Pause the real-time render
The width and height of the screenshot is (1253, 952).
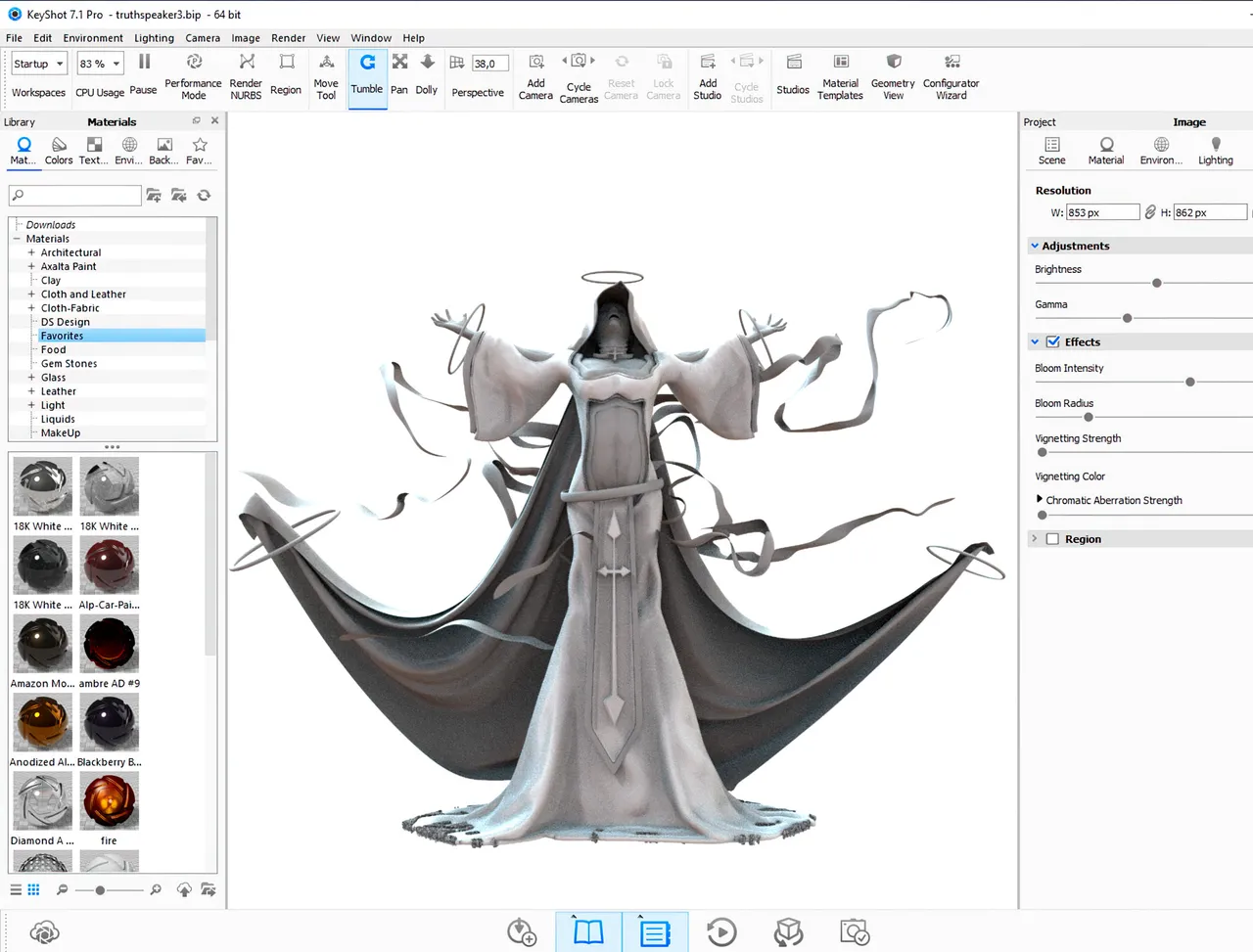144,74
